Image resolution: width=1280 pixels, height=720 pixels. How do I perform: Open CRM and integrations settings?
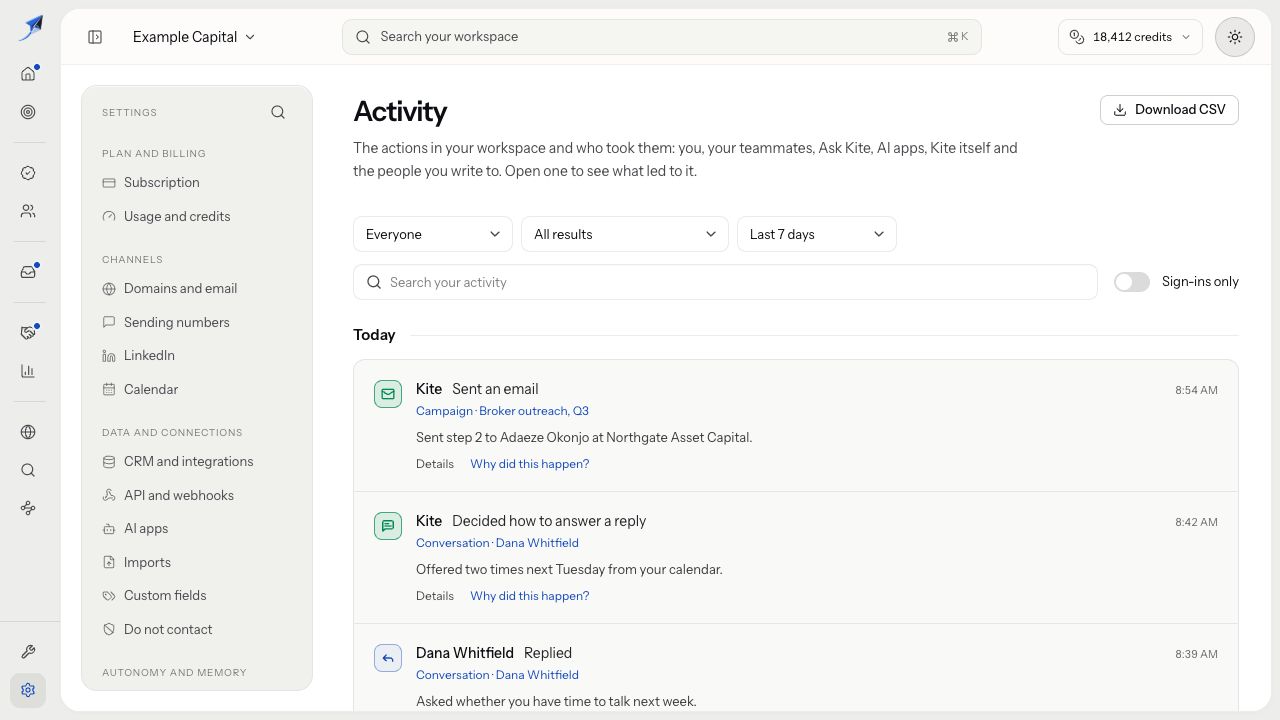(197, 462)
